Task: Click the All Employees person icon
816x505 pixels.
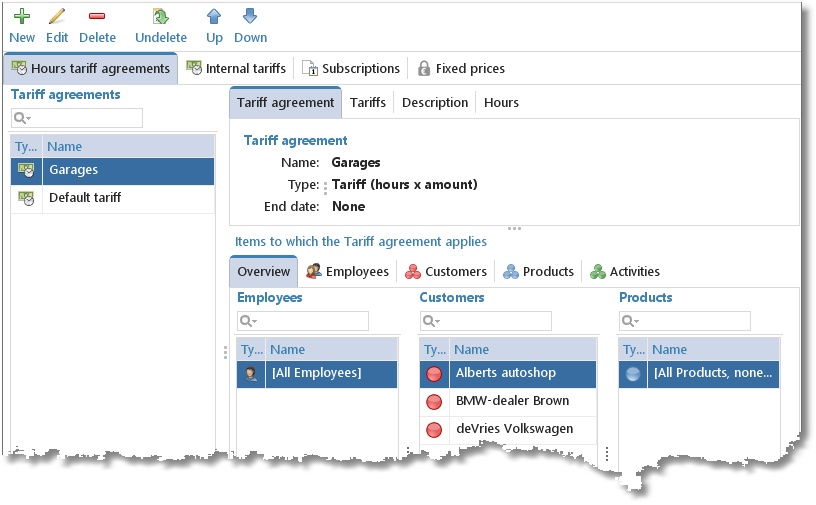Action: pos(251,373)
